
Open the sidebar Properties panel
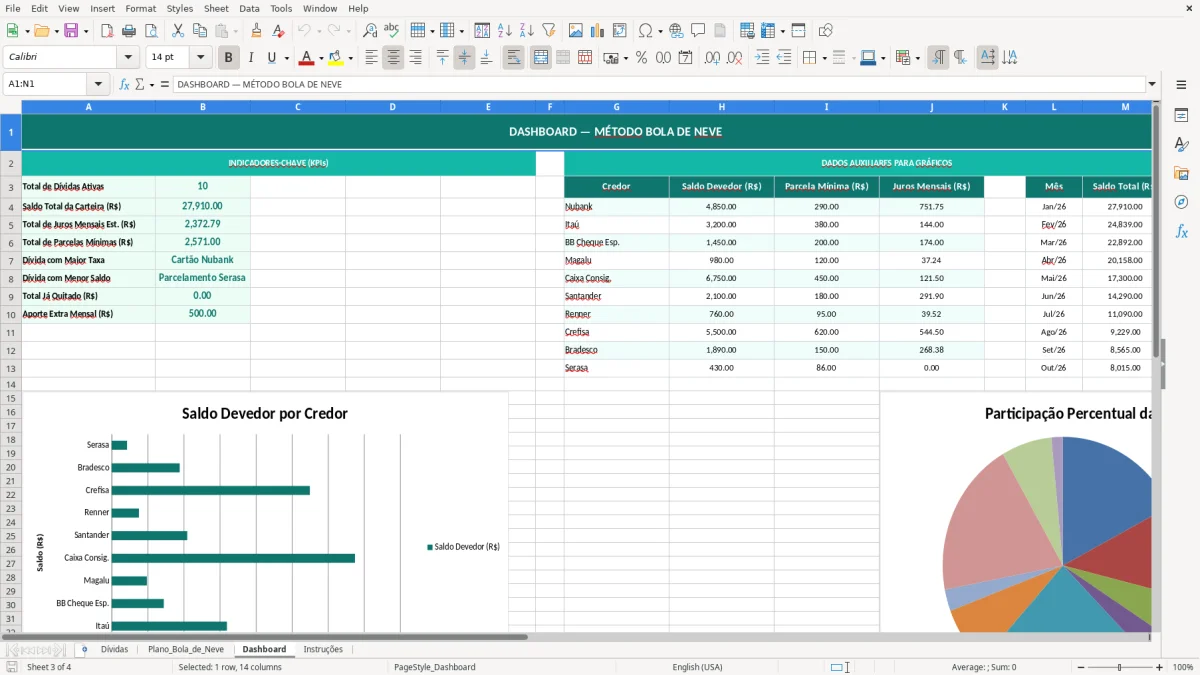(x=1181, y=116)
